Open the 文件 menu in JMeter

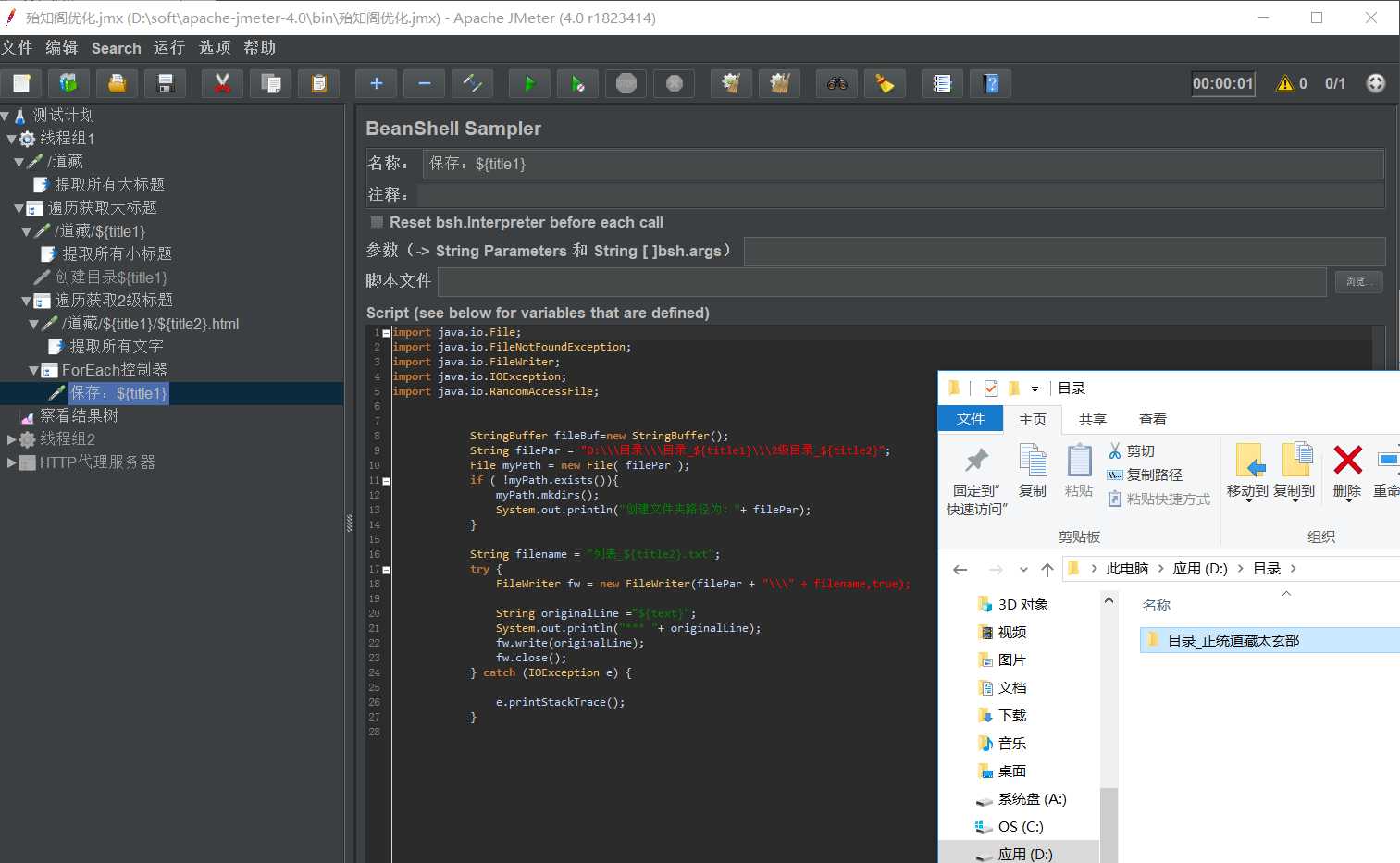pos(17,47)
